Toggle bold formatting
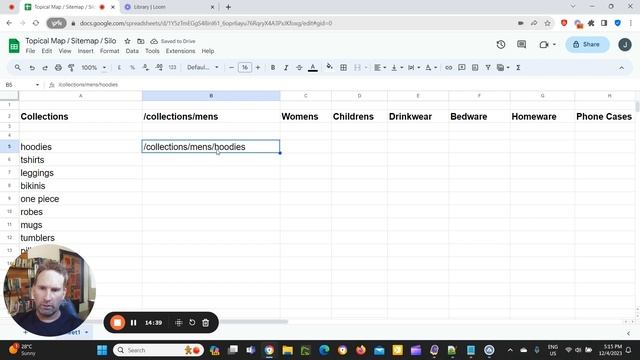The height and width of the screenshot is (360, 640). point(273,67)
